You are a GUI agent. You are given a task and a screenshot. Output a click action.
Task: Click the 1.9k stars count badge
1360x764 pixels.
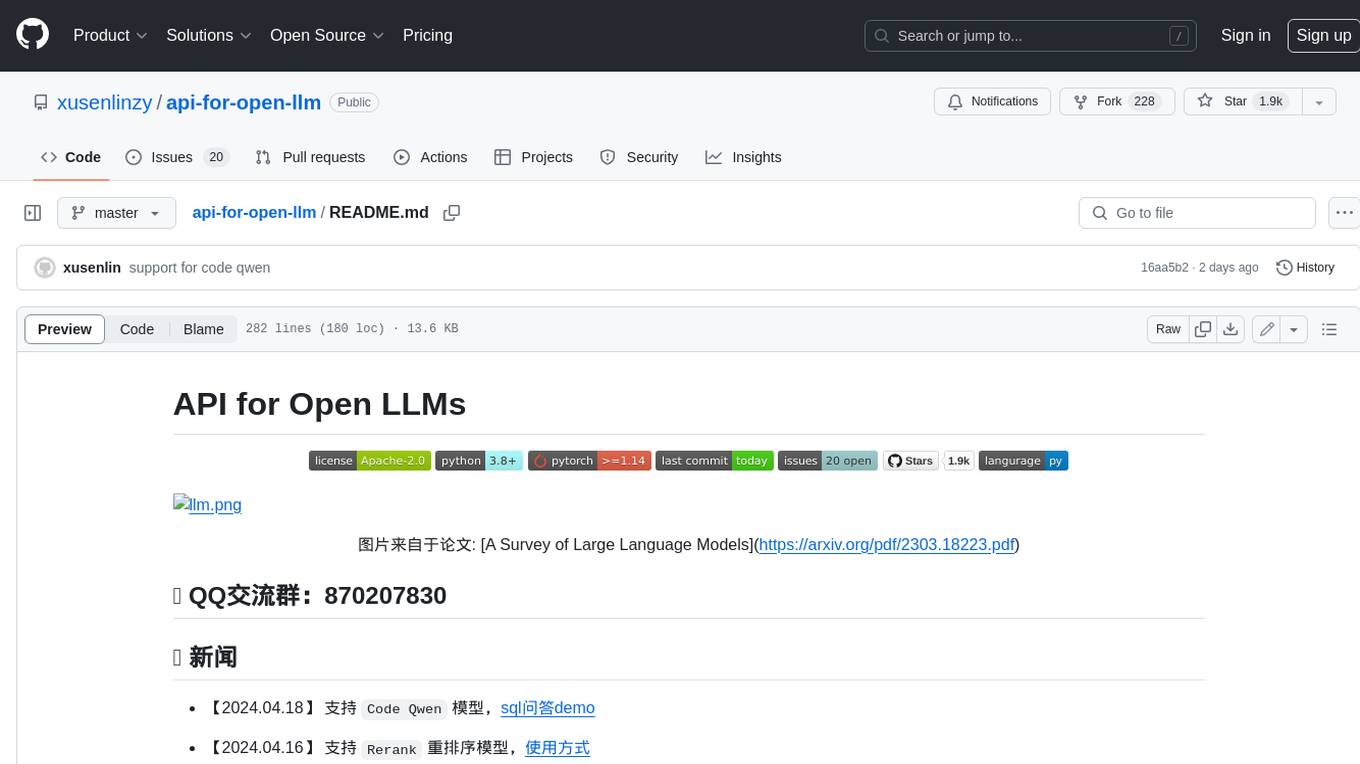point(959,461)
